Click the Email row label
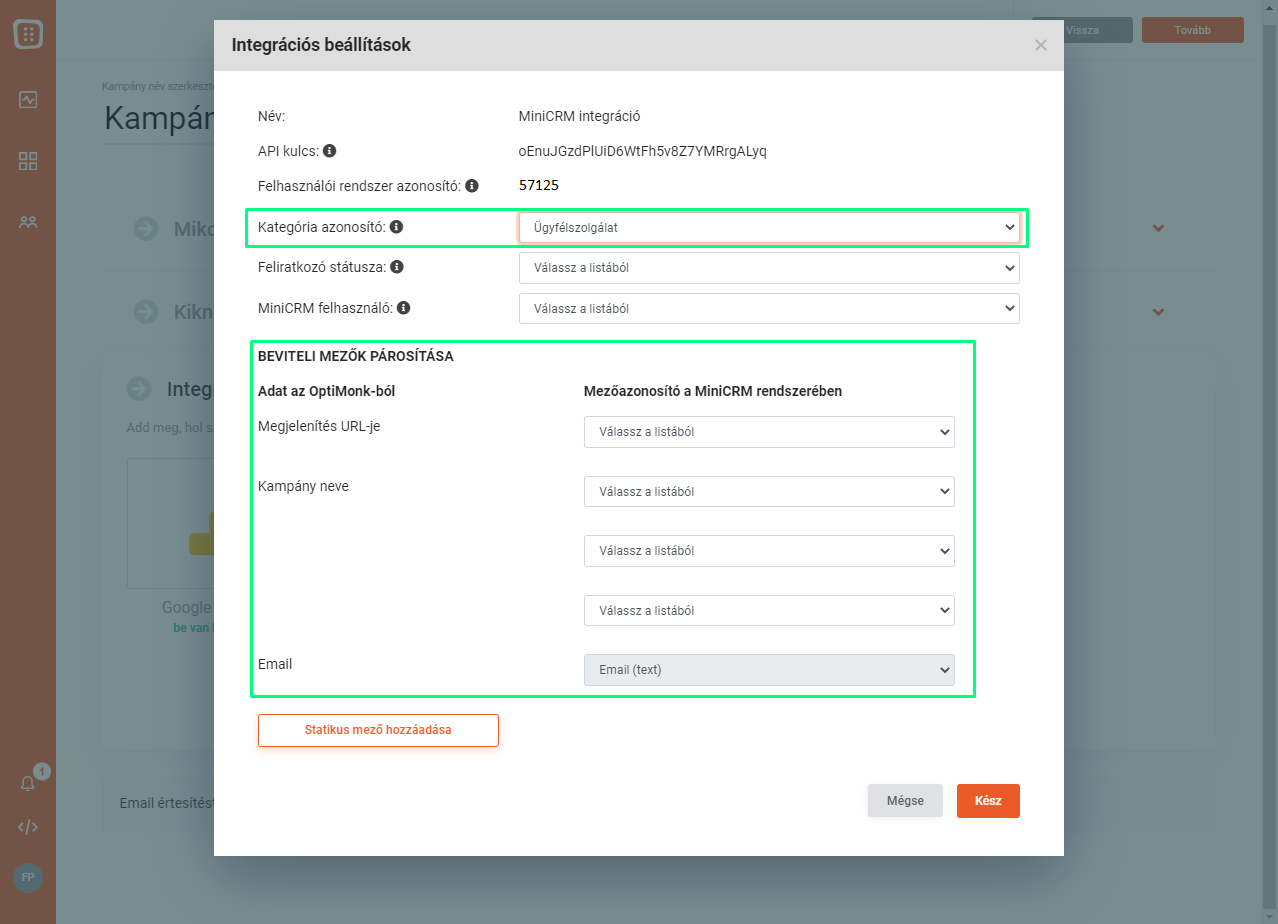The height and width of the screenshot is (924, 1278). (x=275, y=664)
